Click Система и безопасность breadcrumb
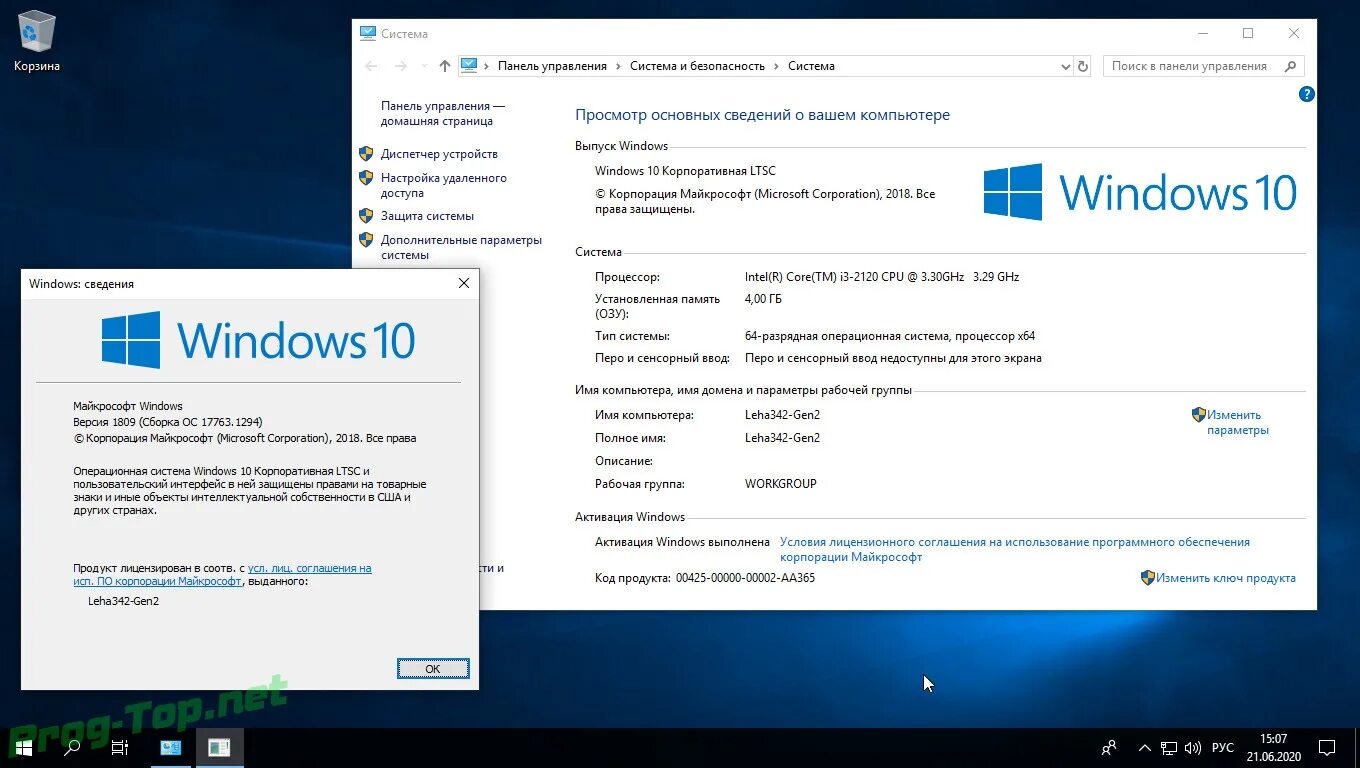 click(697, 66)
